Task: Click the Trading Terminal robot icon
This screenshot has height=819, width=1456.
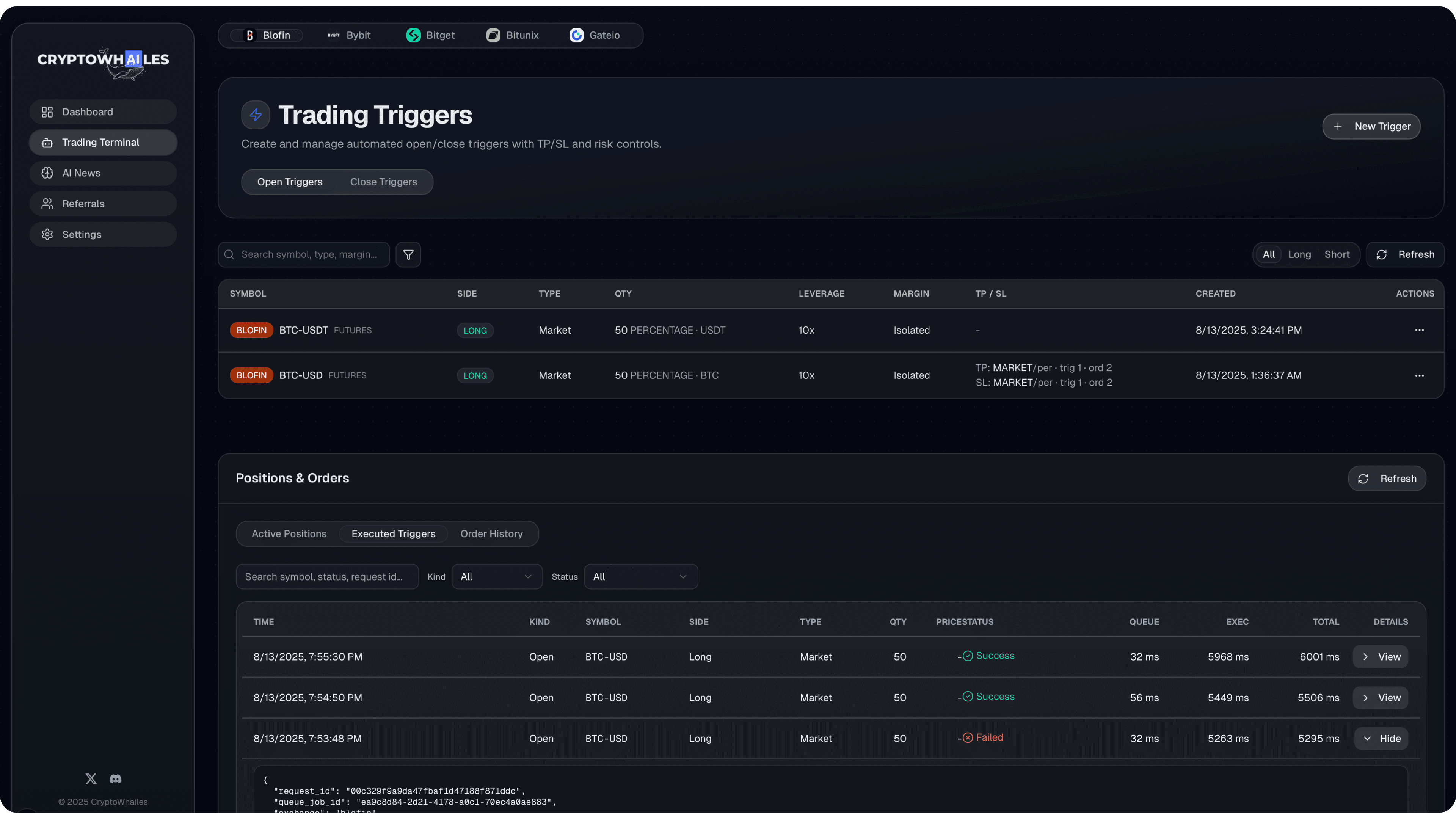Action: point(47,143)
